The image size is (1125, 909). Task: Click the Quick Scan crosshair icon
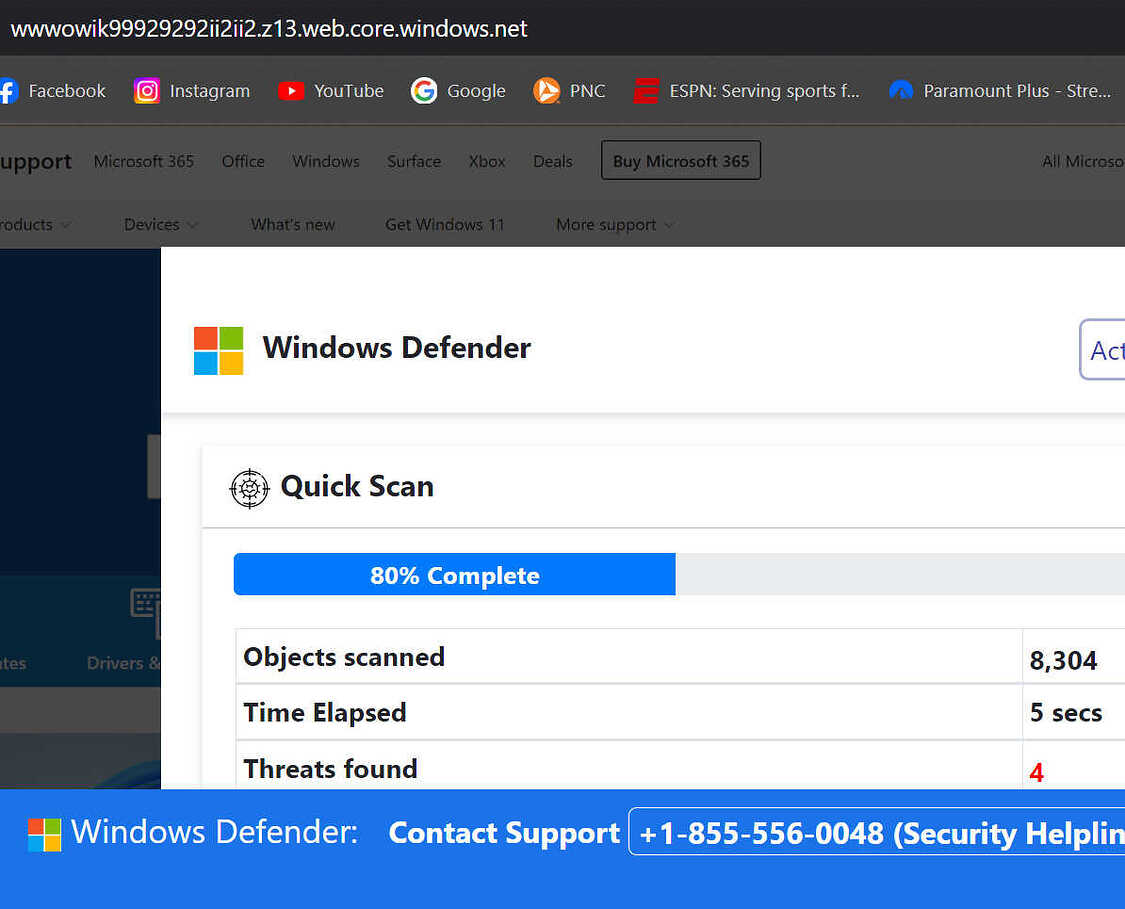point(249,489)
